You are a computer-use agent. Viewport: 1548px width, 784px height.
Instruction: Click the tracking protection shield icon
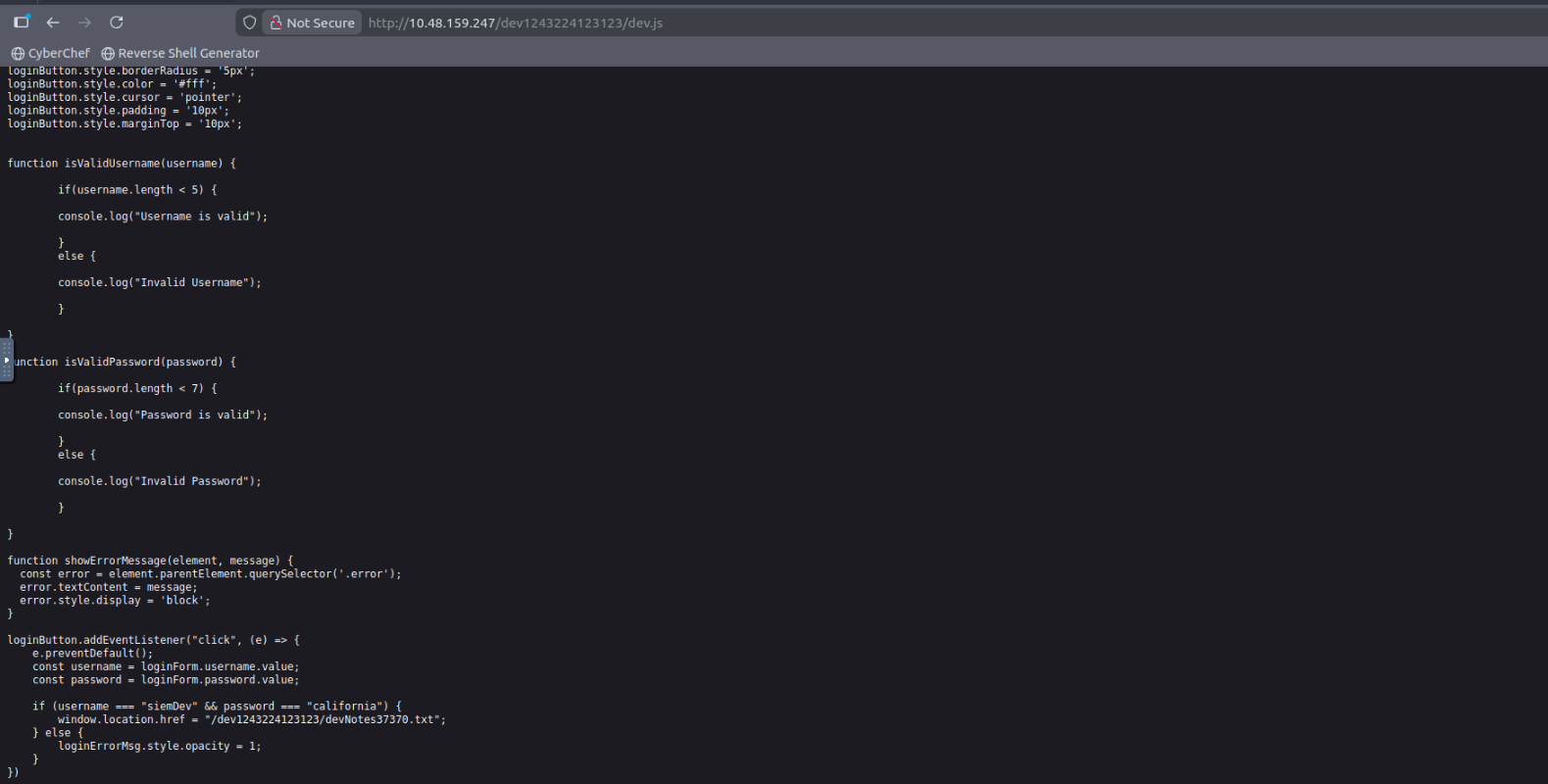click(x=250, y=23)
